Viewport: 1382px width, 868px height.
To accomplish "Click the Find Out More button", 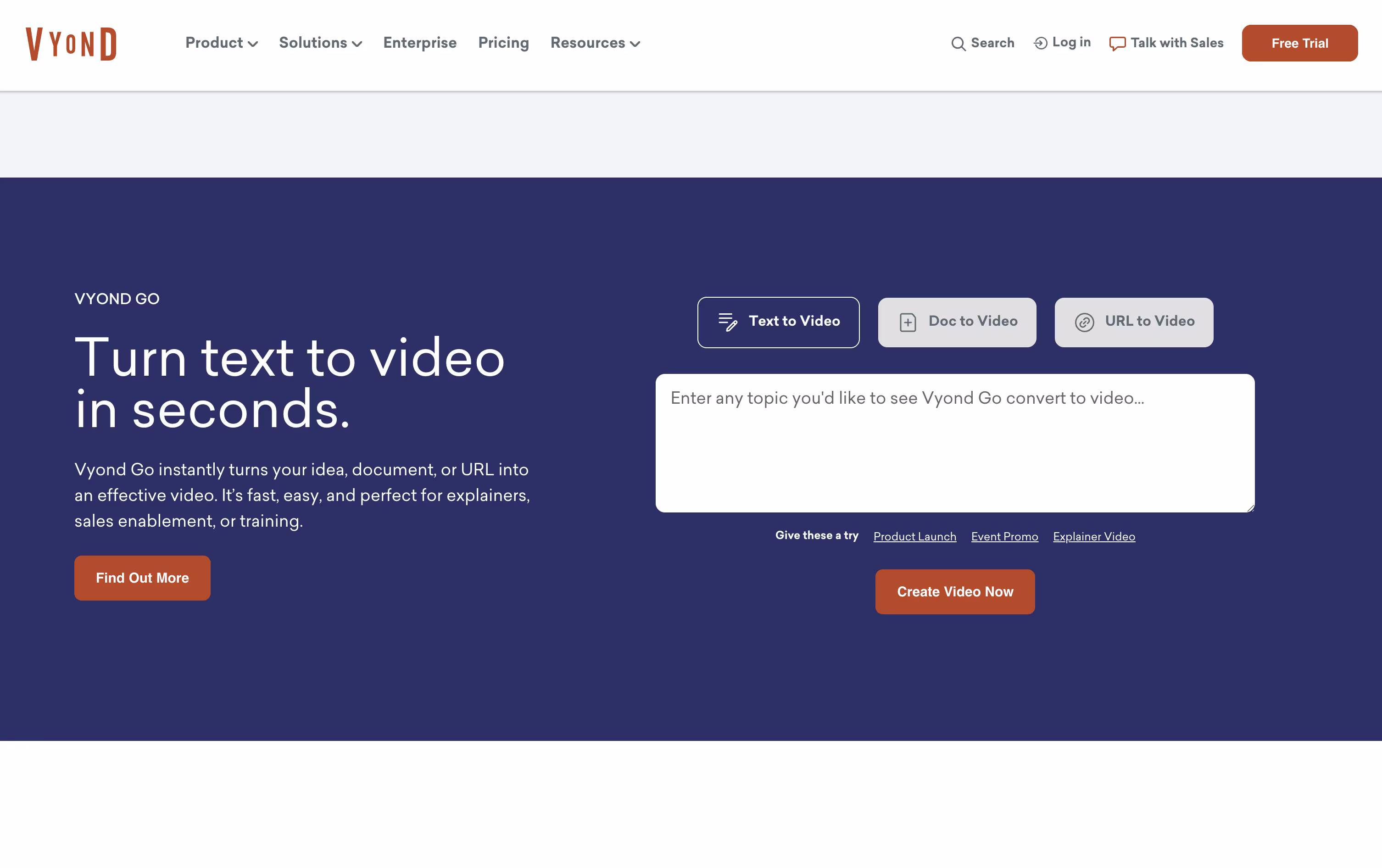I will (x=142, y=578).
